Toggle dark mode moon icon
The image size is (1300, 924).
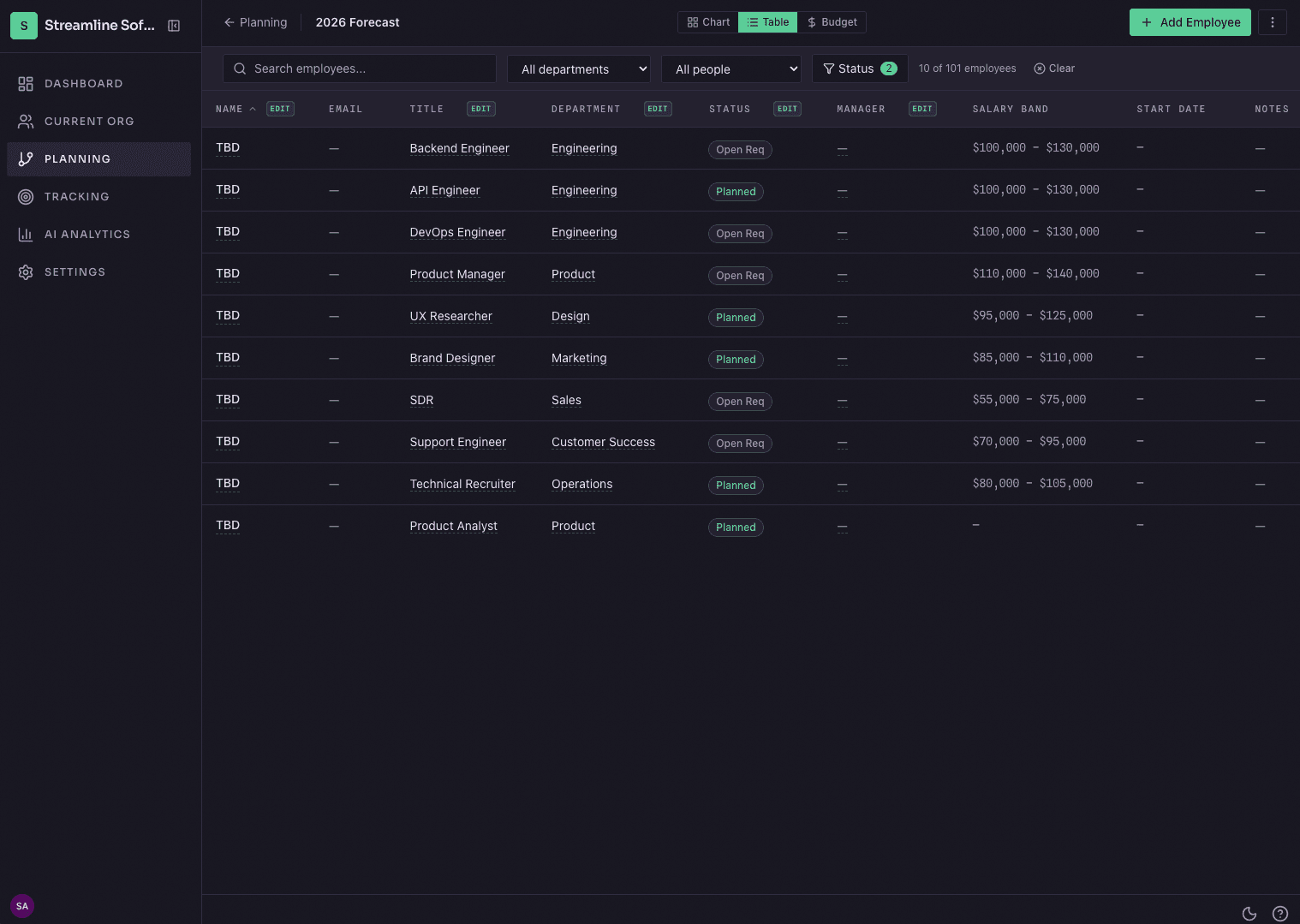click(1249, 914)
